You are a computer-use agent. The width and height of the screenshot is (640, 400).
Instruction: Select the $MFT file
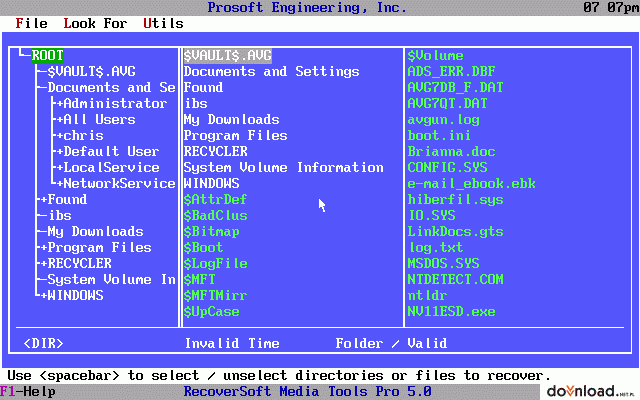200,280
